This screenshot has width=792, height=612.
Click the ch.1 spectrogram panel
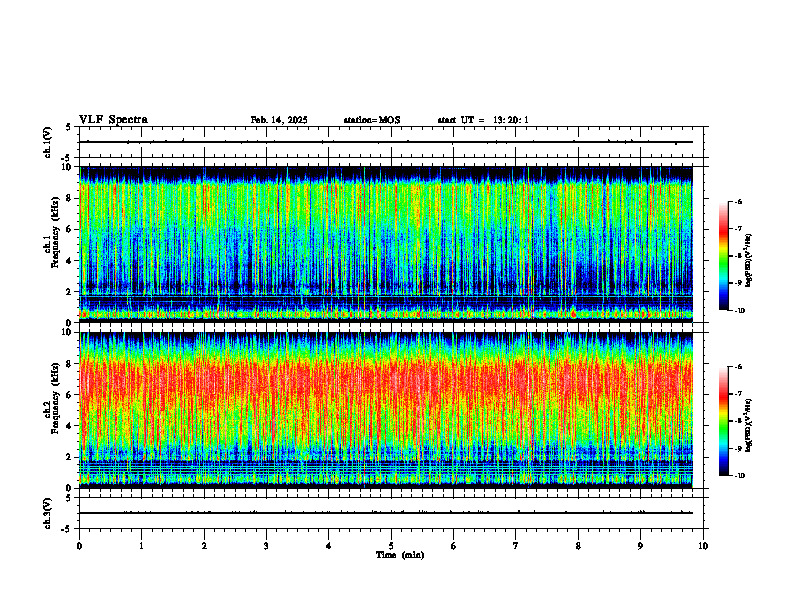(x=386, y=244)
